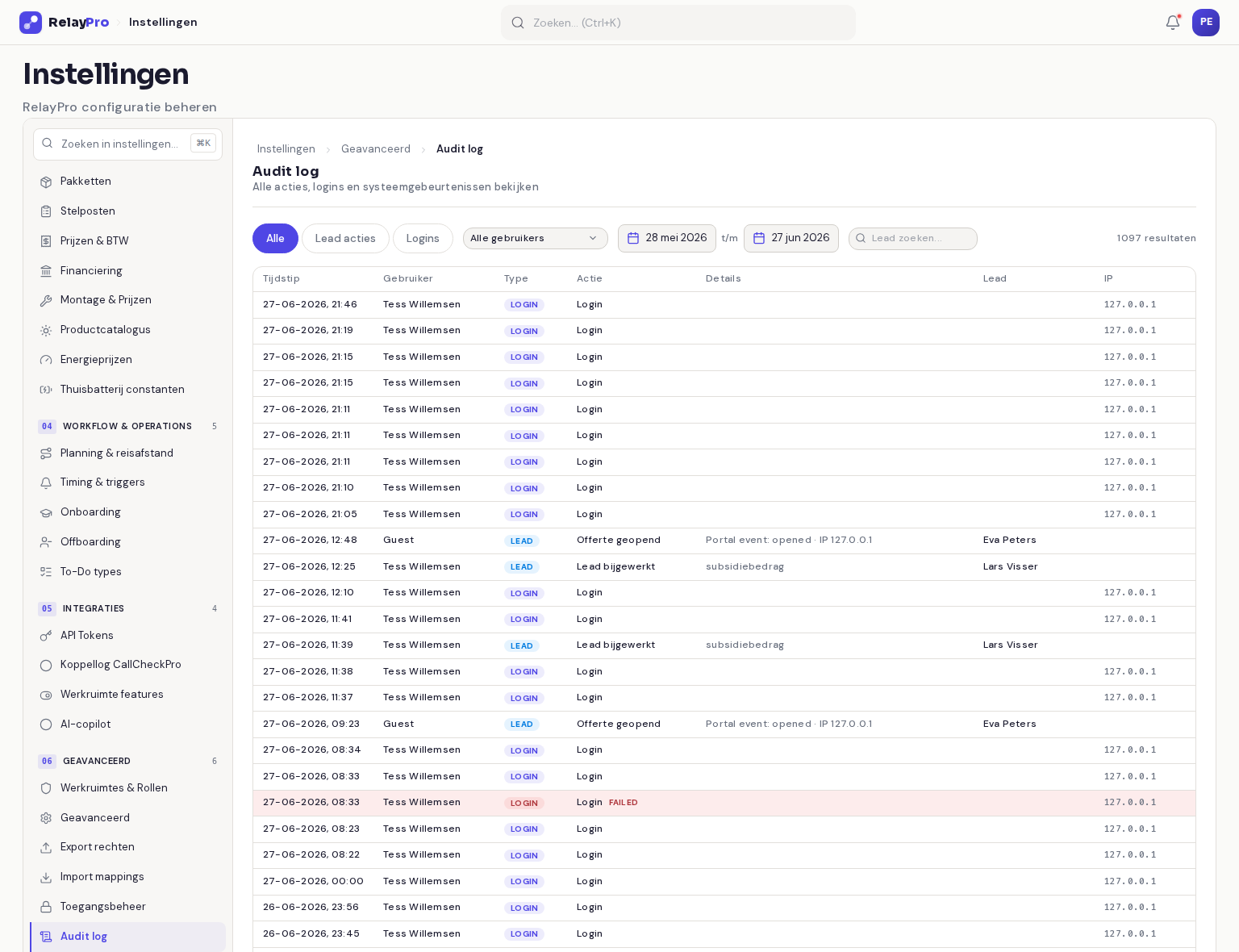Viewport: 1239px width, 952px height.
Task: Focus the global Zoeken search field
Action: click(678, 23)
